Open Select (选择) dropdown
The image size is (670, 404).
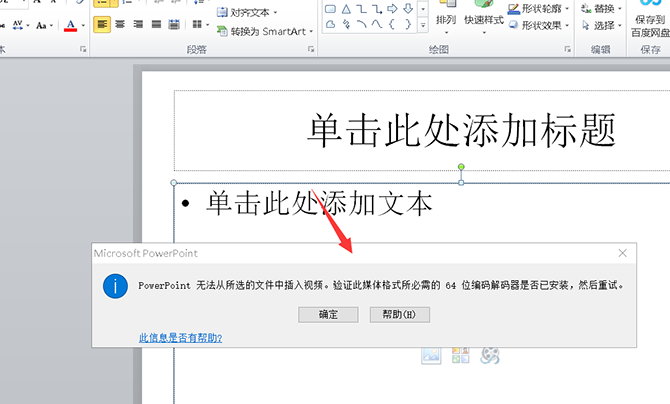tap(601, 25)
